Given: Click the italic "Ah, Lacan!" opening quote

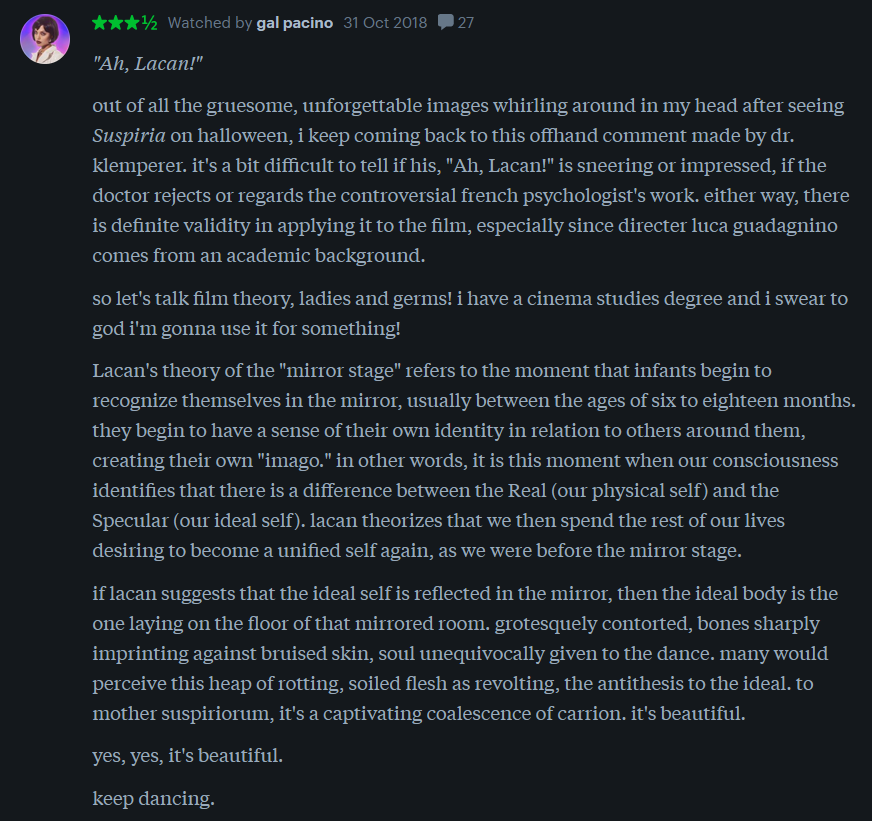Looking at the screenshot, I should pos(148,63).
